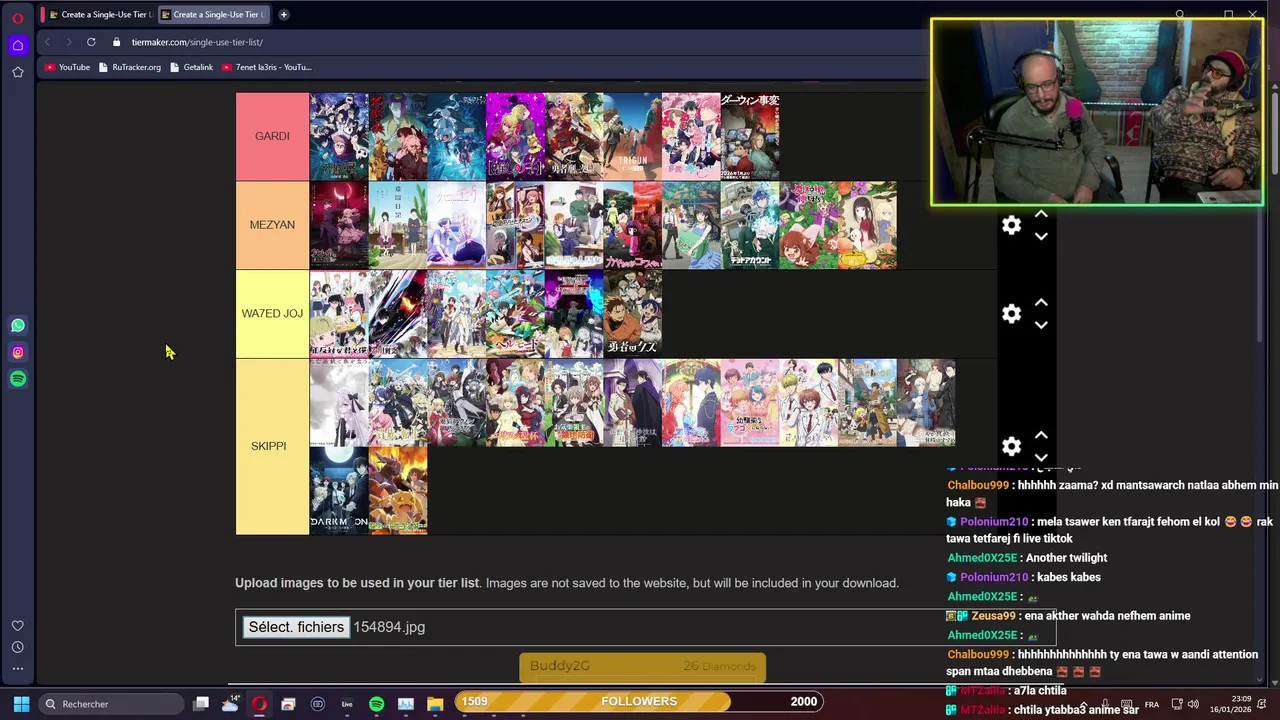This screenshot has height=720, width=1280.
Task: Click the uploaded file name 154894.jpg
Action: click(x=389, y=627)
